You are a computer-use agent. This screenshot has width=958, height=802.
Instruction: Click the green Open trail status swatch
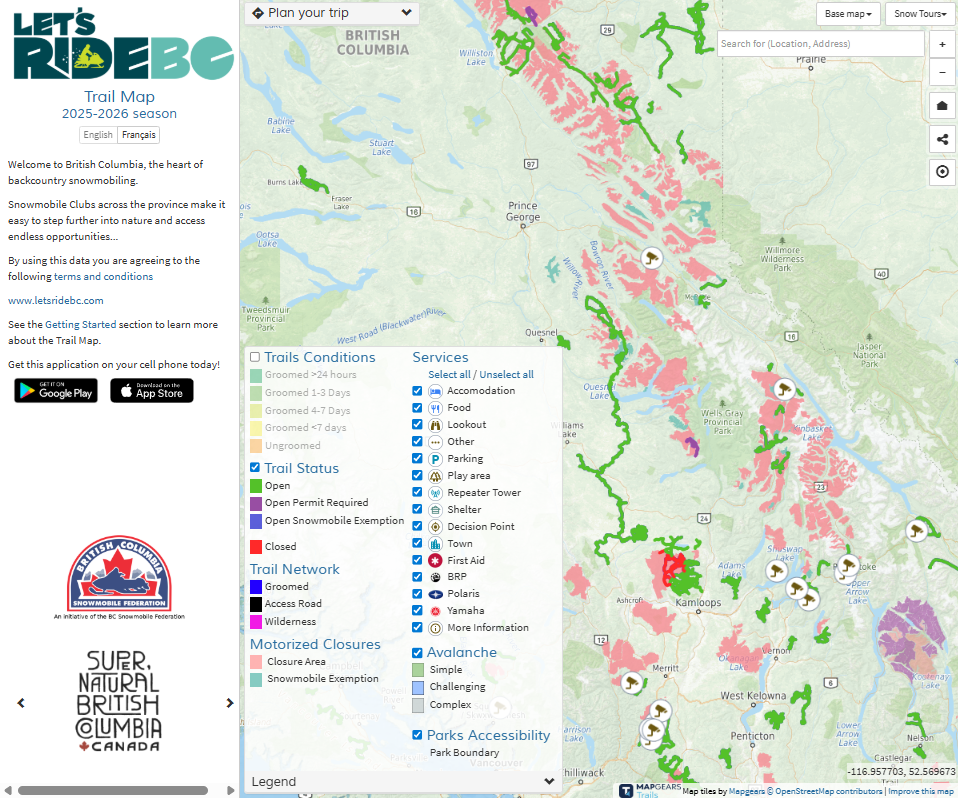tap(256, 487)
